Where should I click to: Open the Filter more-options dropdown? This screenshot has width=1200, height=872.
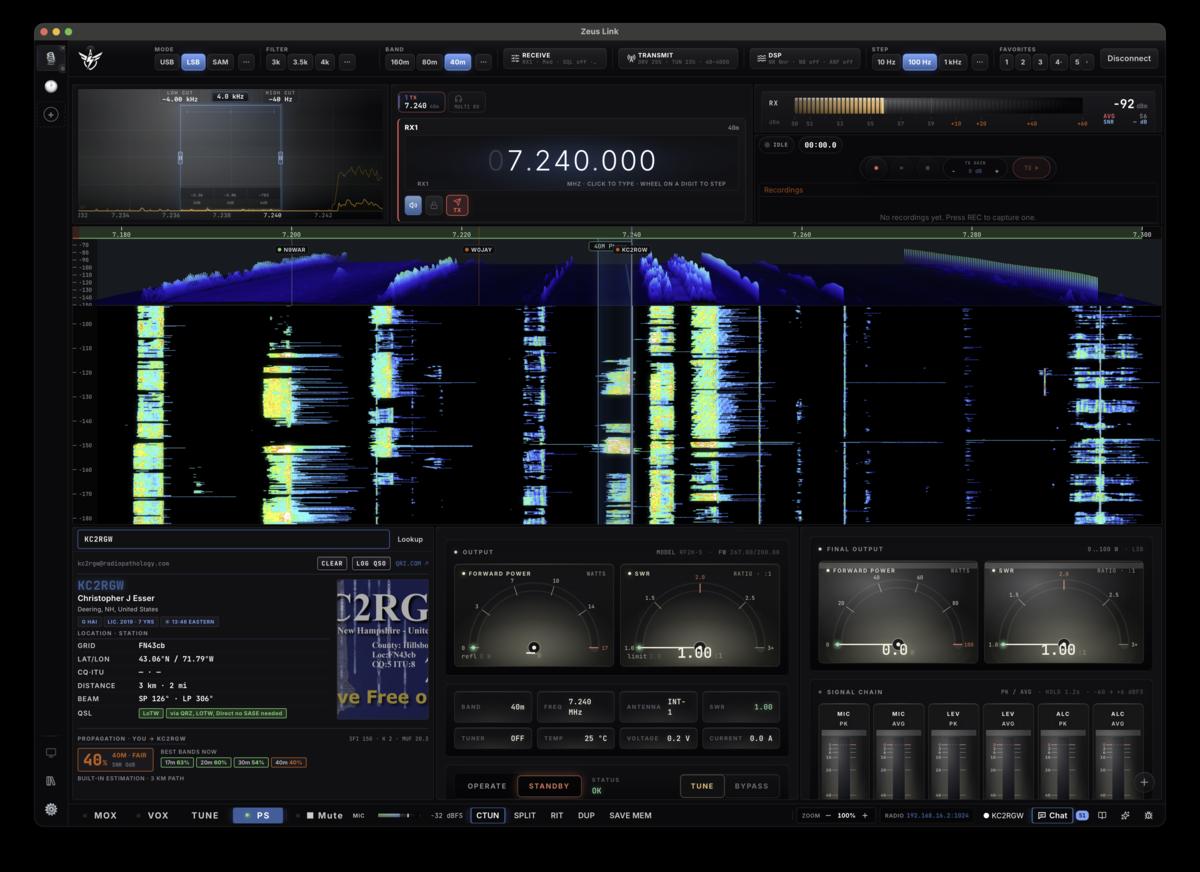tap(347, 62)
